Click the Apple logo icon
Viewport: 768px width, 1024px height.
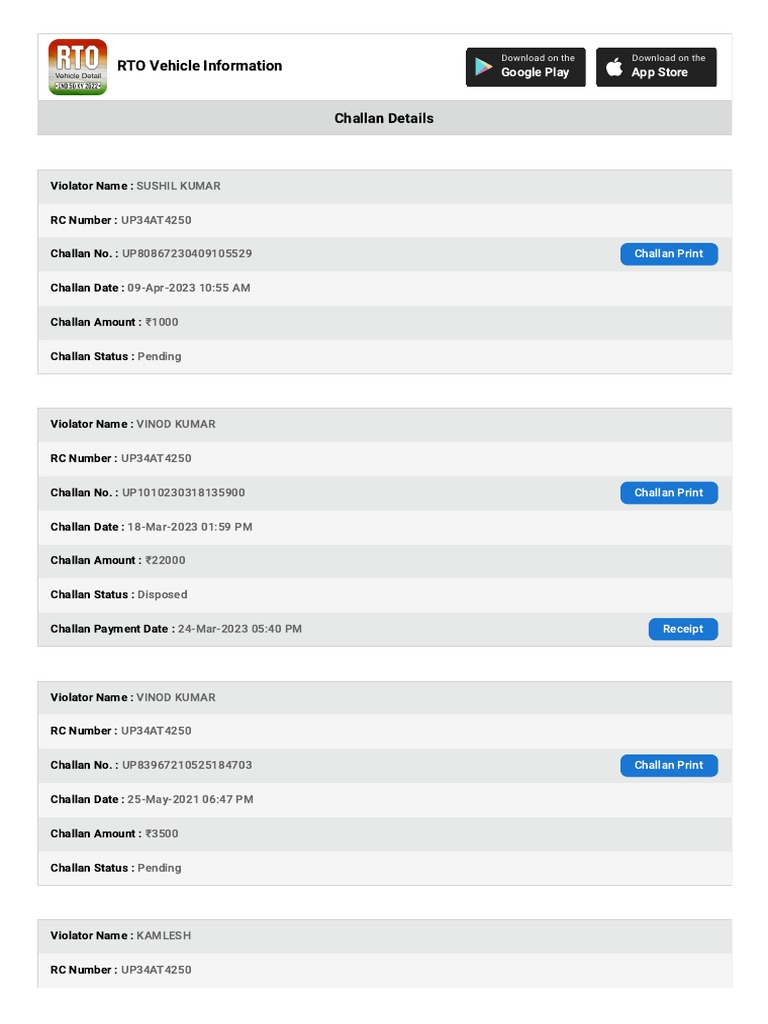(614, 67)
